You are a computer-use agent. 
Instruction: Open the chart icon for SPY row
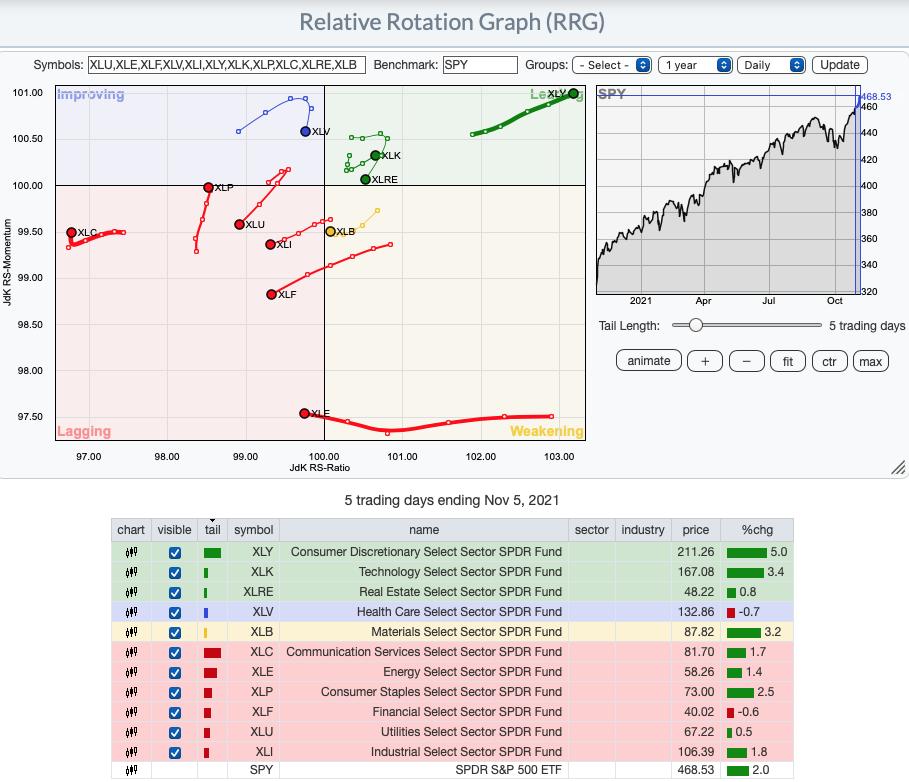coord(132,770)
